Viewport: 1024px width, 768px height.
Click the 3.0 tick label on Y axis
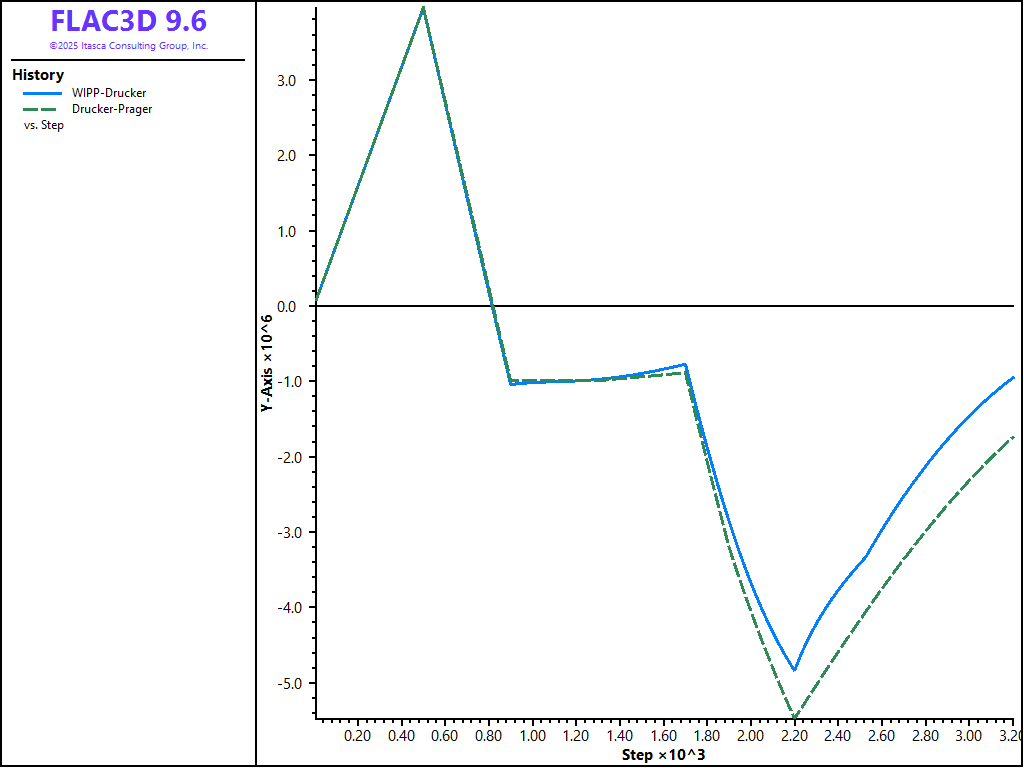[286, 80]
